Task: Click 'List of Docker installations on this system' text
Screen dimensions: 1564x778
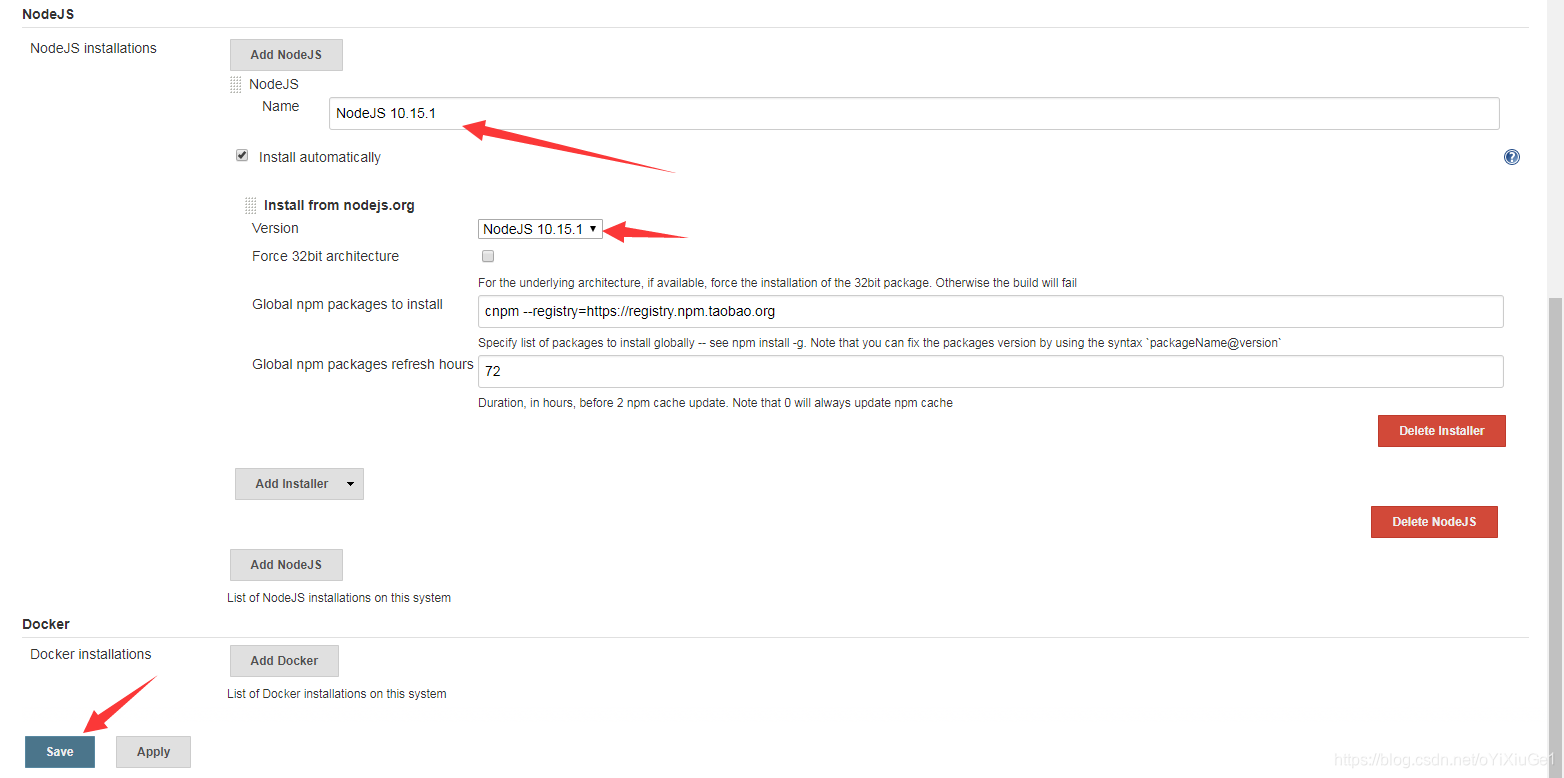Action: click(x=337, y=693)
